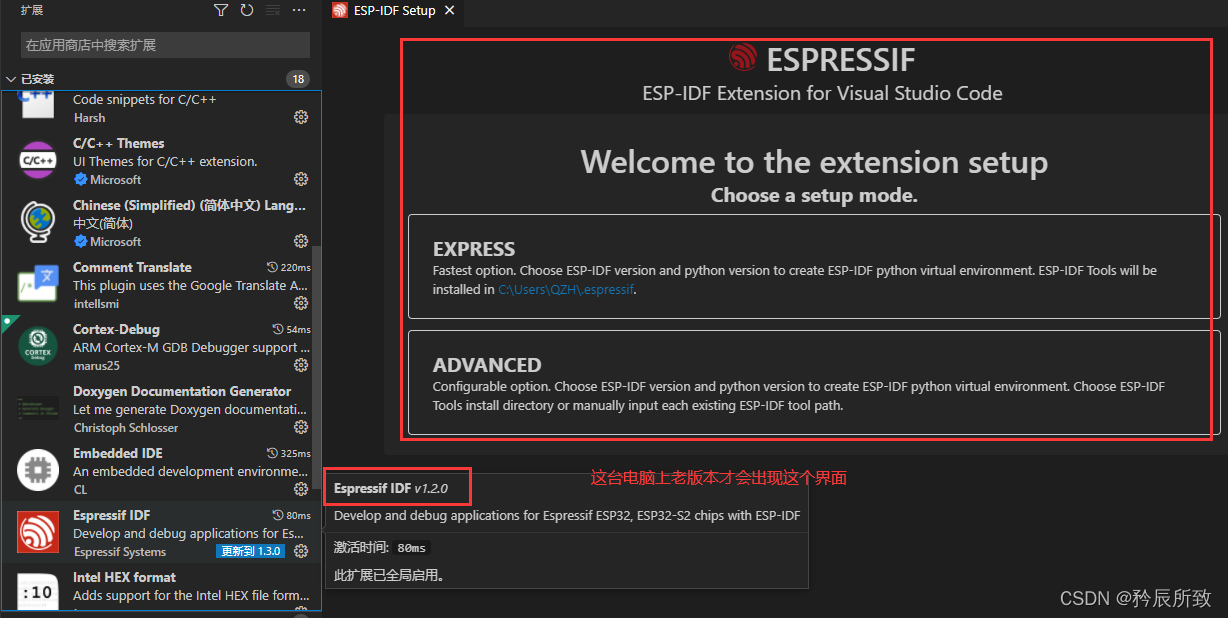Close the ESP-IDF Setup tab
The width and height of the screenshot is (1228, 618).
[449, 11]
